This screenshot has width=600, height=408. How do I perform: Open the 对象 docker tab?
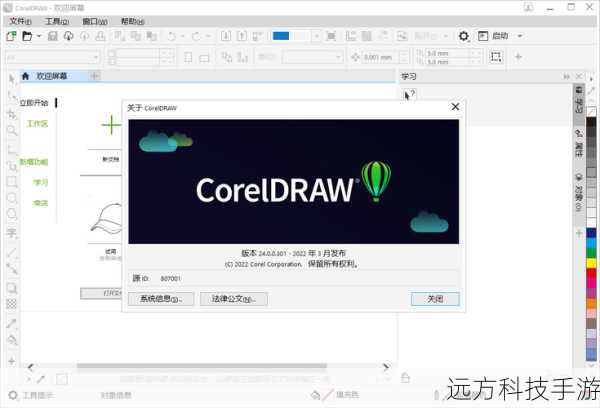pos(579,193)
